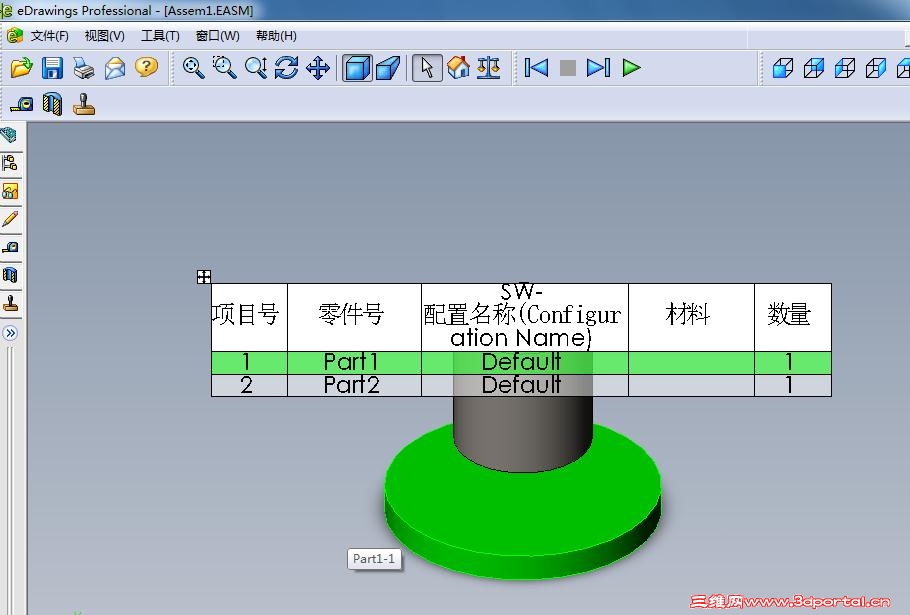Toggle the perspective view box icon
This screenshot has width=910, height=615.
pos(388,68)
